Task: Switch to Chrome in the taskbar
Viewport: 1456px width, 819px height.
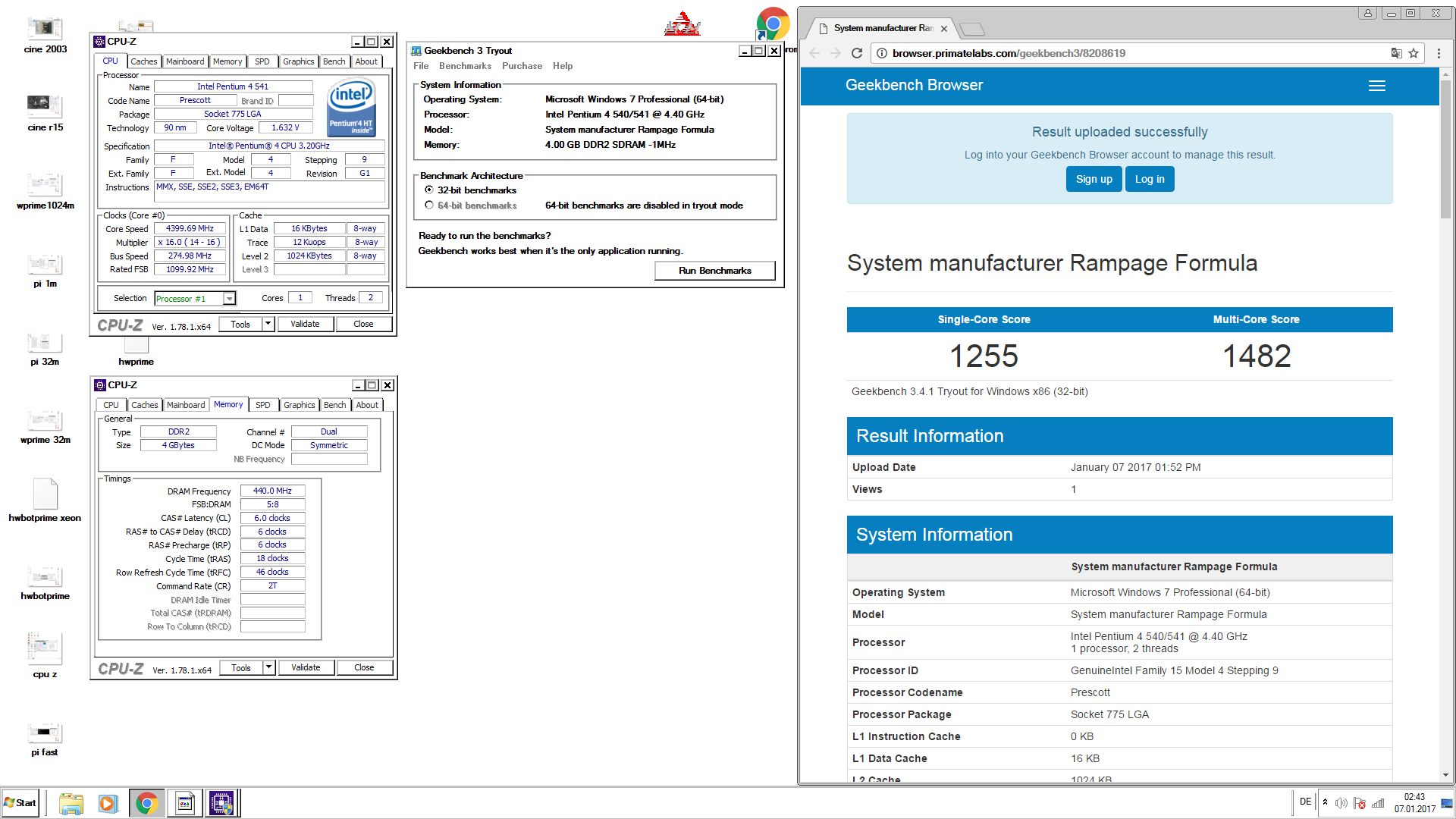Action: point(146,804)
